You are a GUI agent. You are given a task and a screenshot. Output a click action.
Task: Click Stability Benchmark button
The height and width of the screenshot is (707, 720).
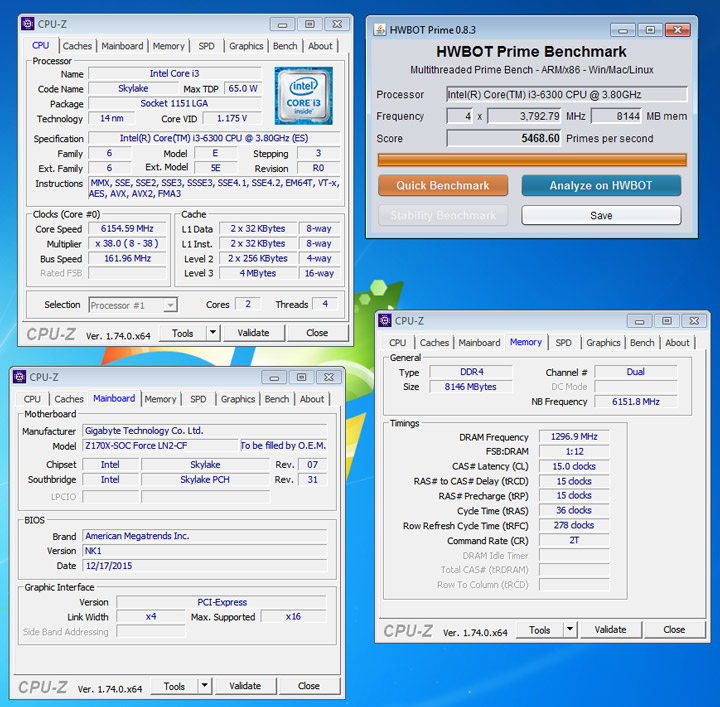(x=443, y=215)
